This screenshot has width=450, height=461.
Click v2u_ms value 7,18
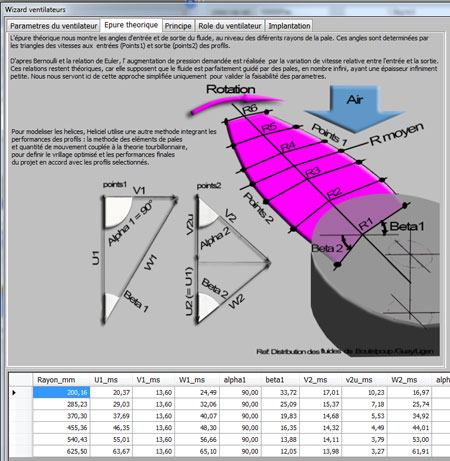[364, 404]
